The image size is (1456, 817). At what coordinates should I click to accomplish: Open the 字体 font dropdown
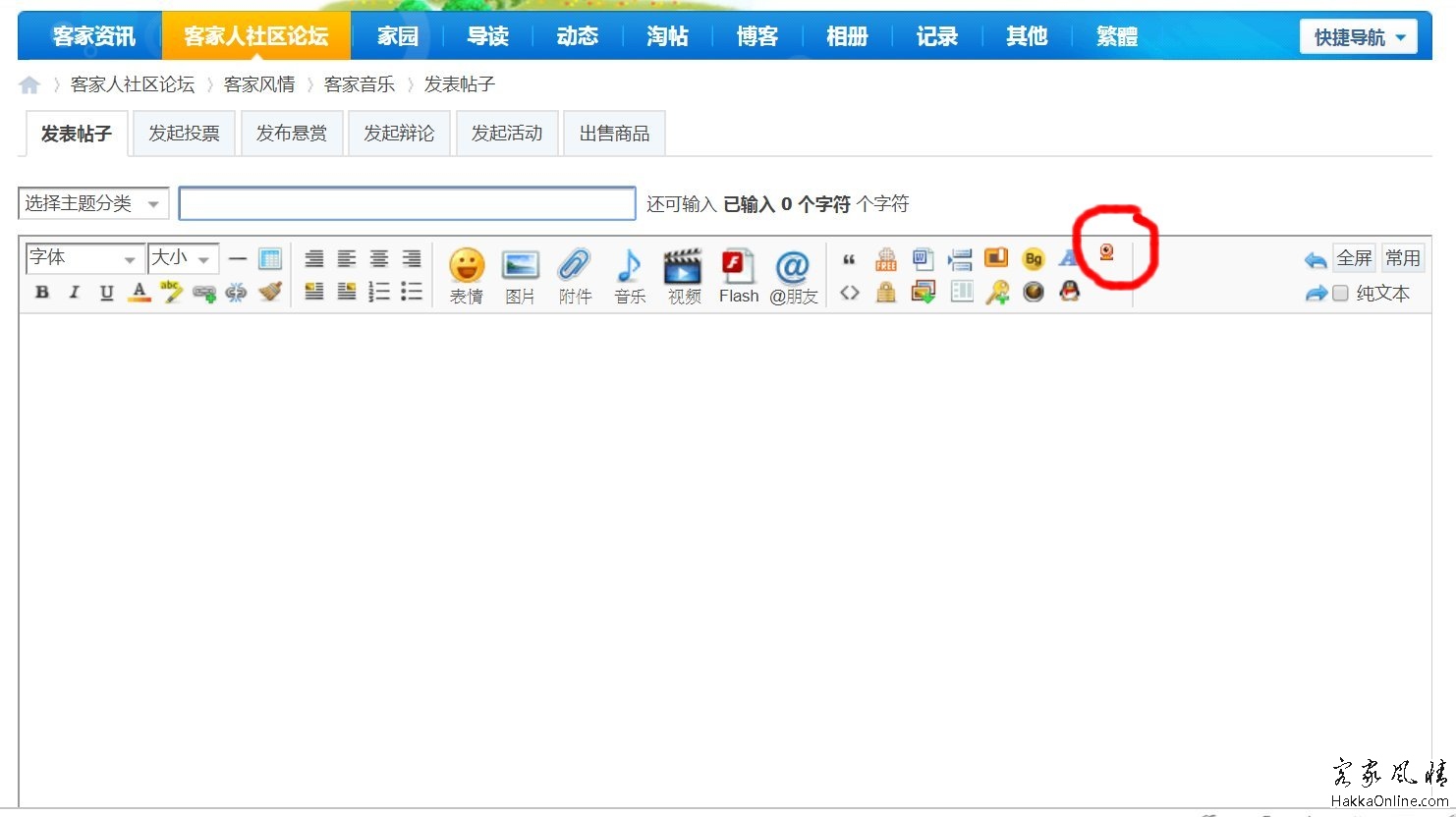point(84,258)
